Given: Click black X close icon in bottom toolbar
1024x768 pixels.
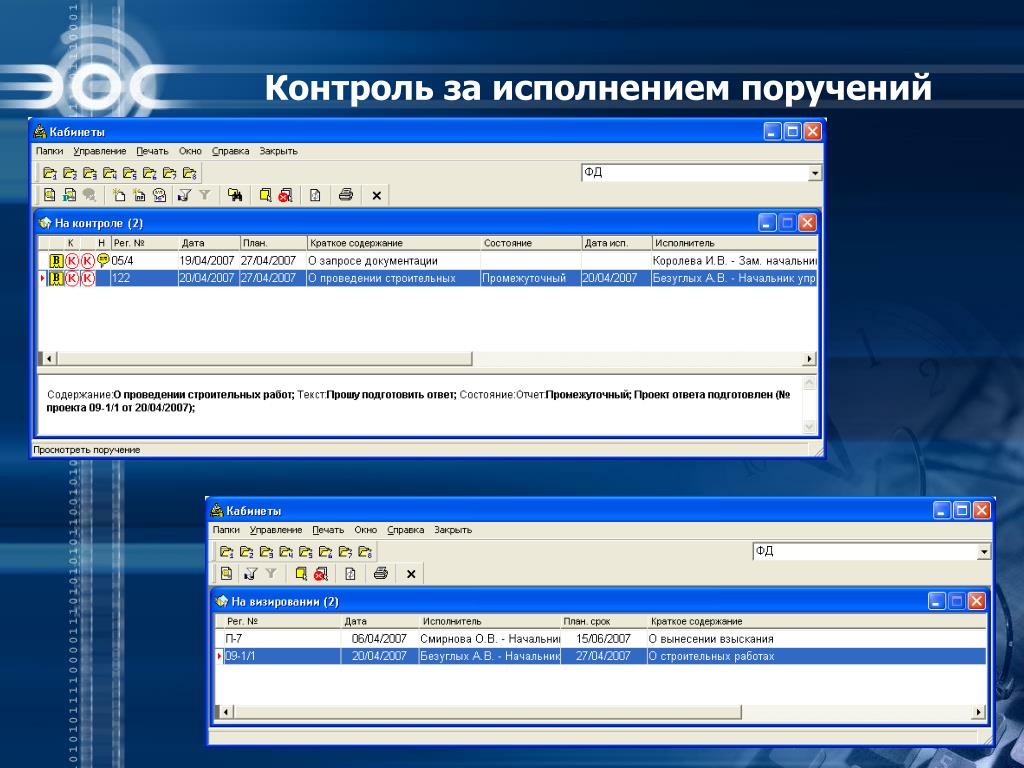Looking at the screenshot, I should click(411, 574).
